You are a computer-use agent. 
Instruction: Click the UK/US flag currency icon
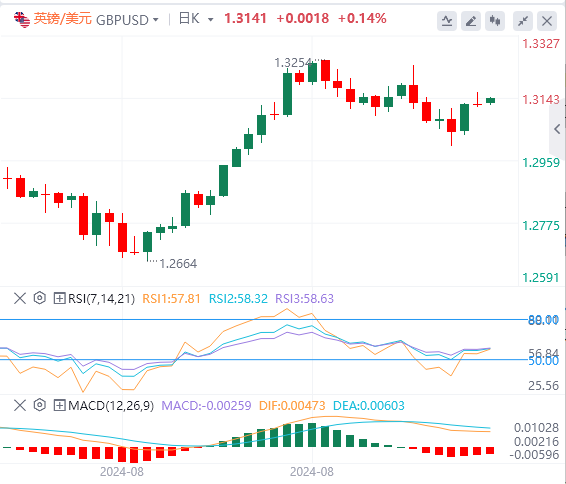pos(22,19)
